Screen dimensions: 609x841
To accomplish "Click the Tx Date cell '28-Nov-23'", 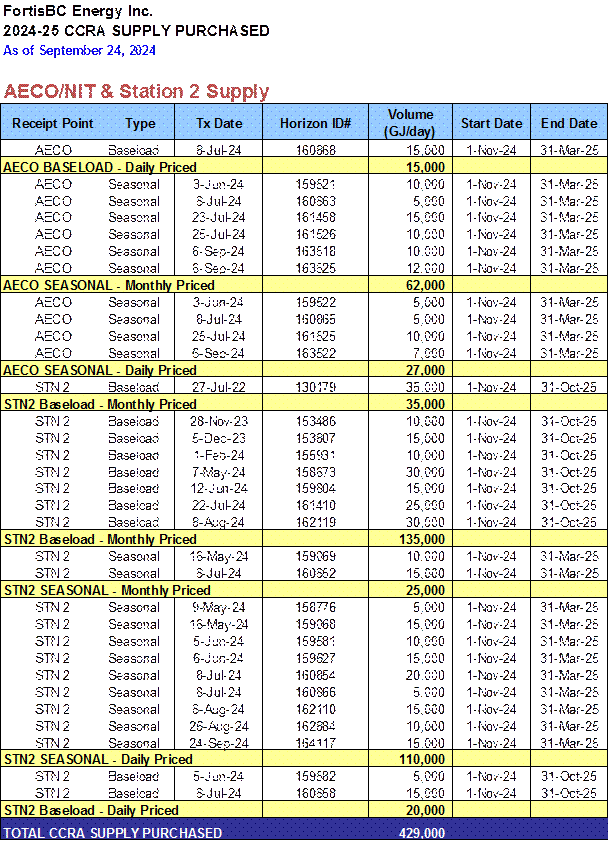I will (219, 422).
